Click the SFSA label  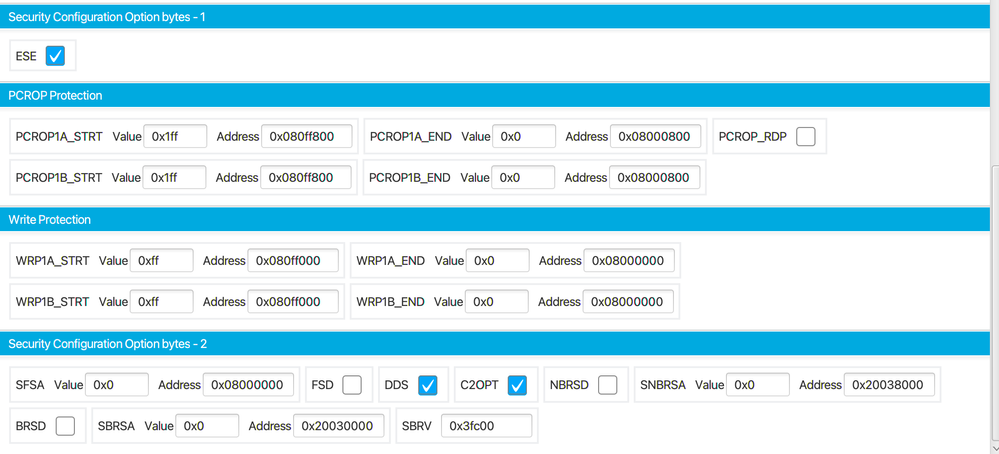31,385
